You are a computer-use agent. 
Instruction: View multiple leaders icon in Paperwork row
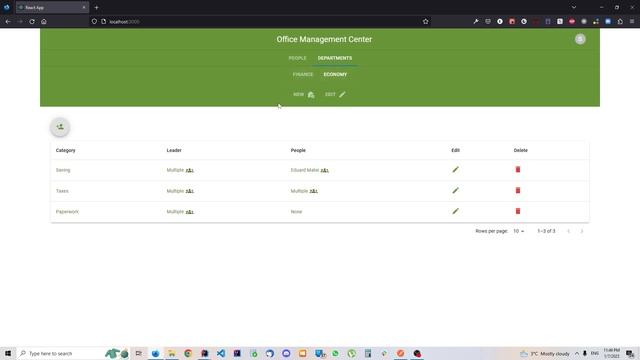tap(190, 212)
